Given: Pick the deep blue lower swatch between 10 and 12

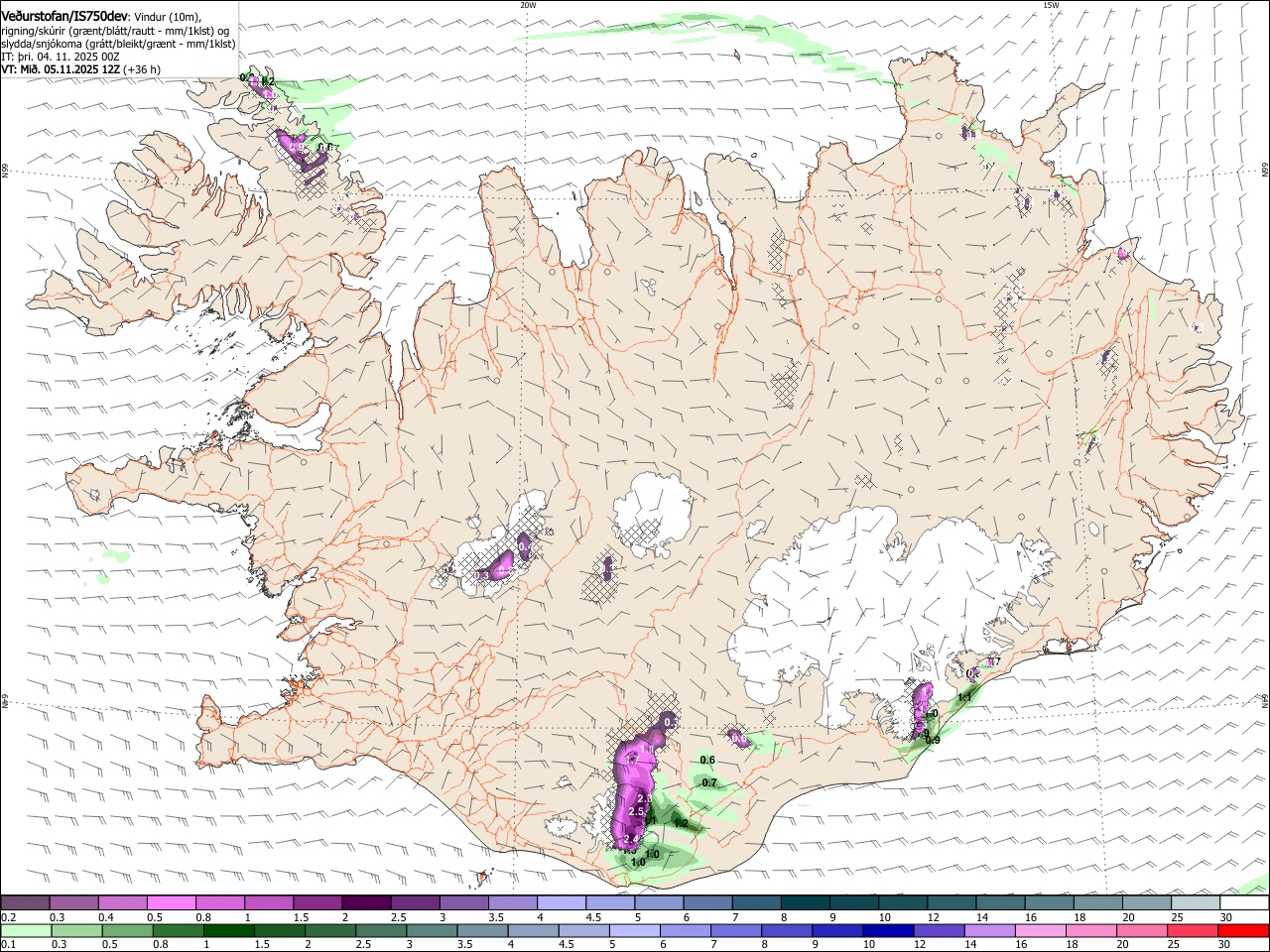Looking at the screenshot, I should pyautogui.click(x=889, y=930).
